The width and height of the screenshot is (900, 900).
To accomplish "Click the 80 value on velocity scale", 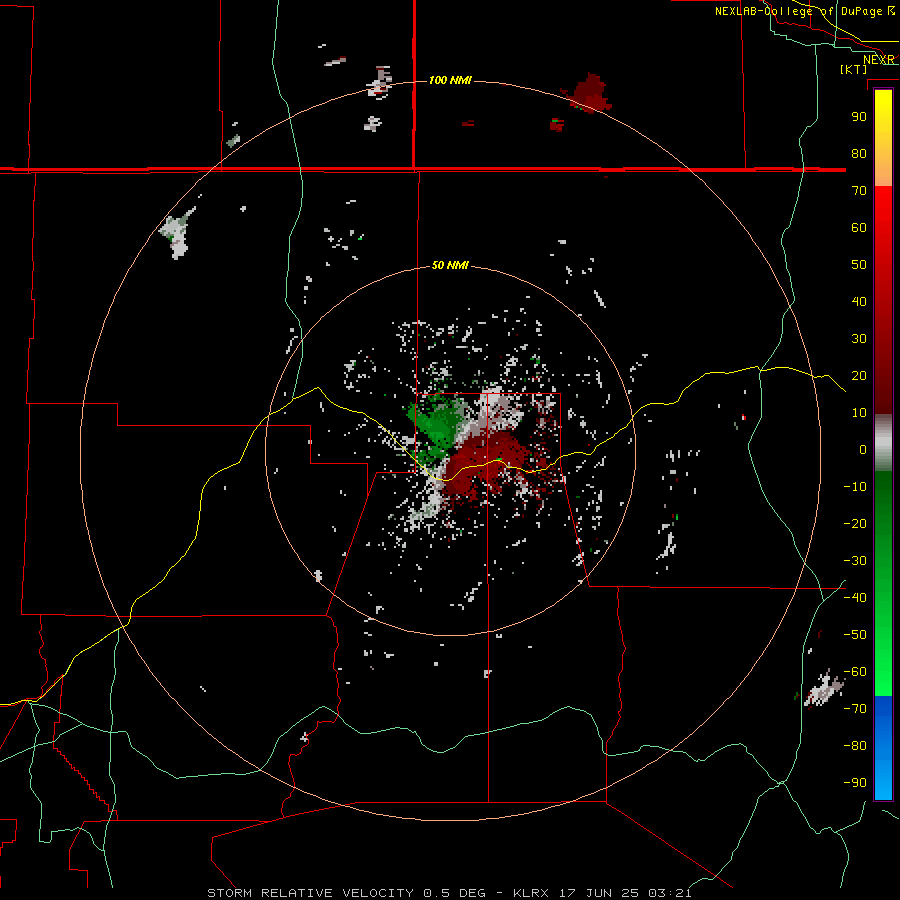I will pyautogui.click(x=859, y=153).
